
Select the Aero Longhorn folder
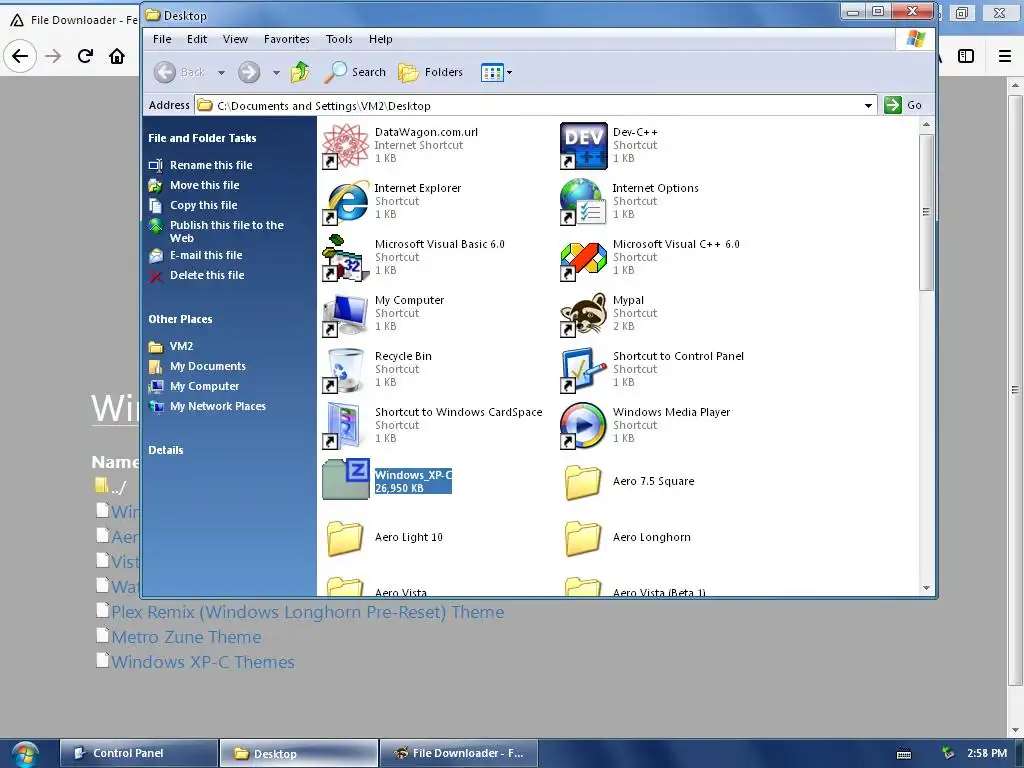point(583,538)
